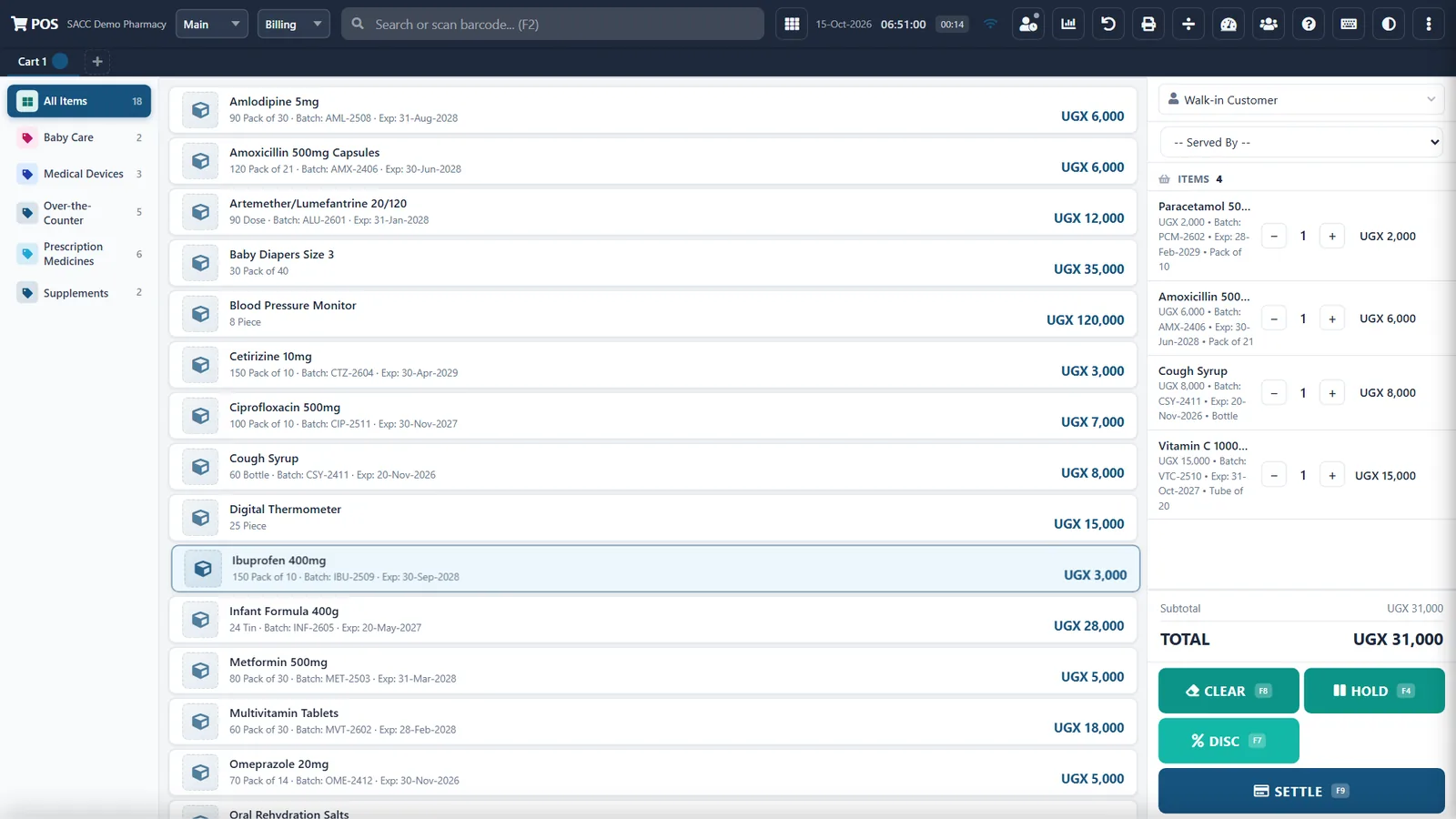Expand the Main dropdown

(x=211, y=25)
